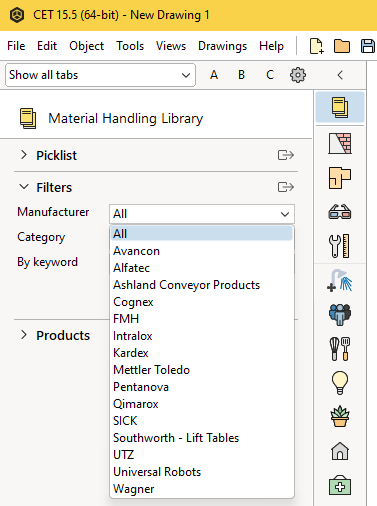
Task: Collapse the Filters section
Action: 24,187
